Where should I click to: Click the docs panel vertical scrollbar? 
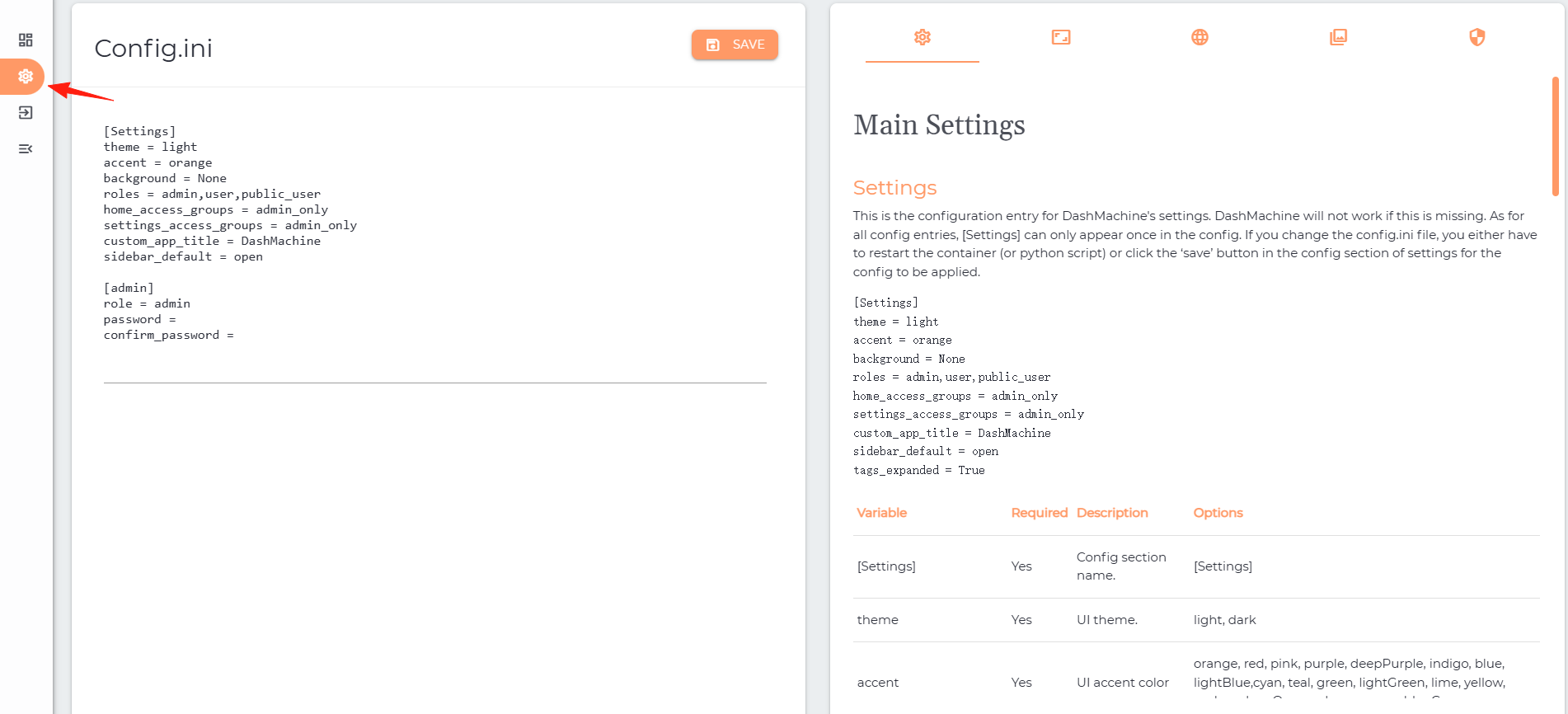pyautogui.click(x=1555, y=136)
